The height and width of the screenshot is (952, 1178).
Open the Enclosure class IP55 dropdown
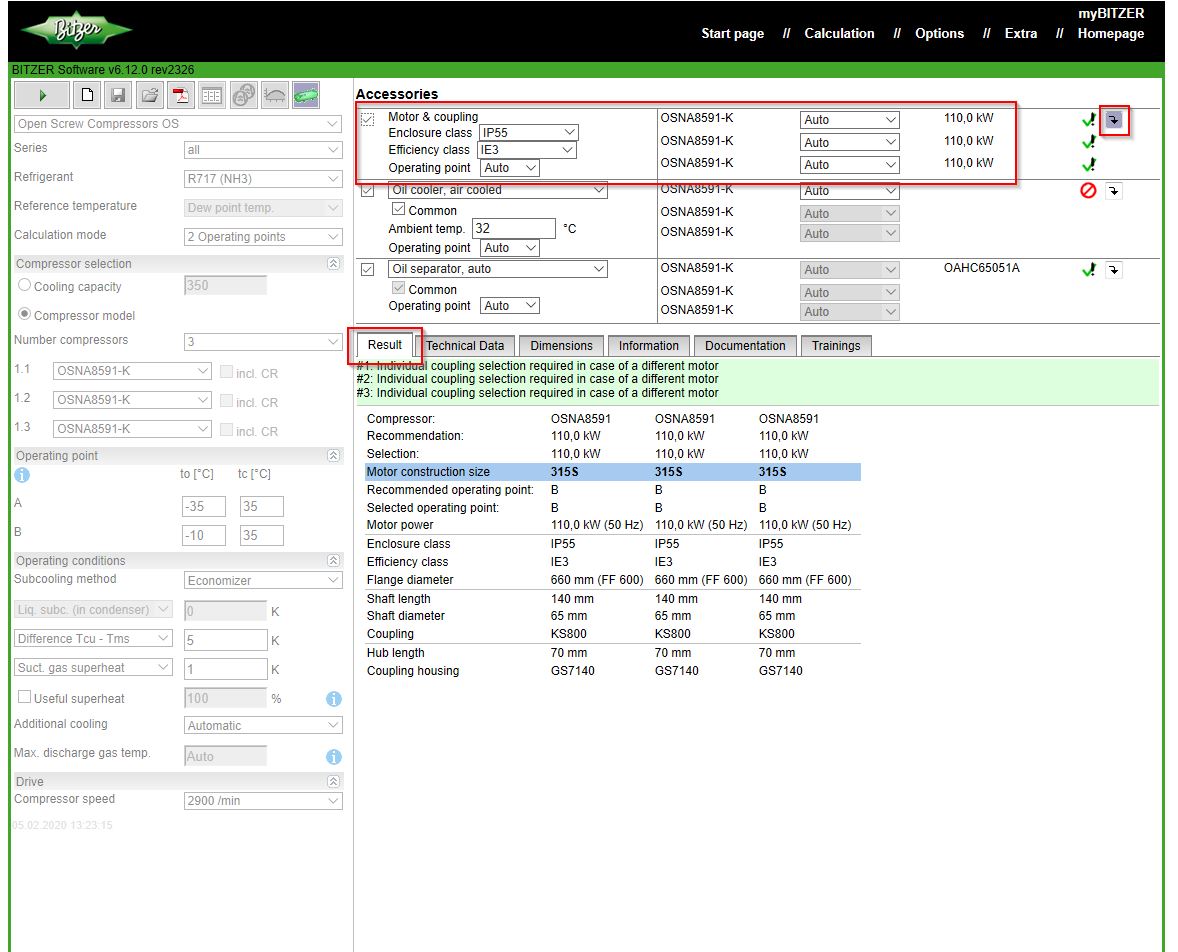click(528, 132)
